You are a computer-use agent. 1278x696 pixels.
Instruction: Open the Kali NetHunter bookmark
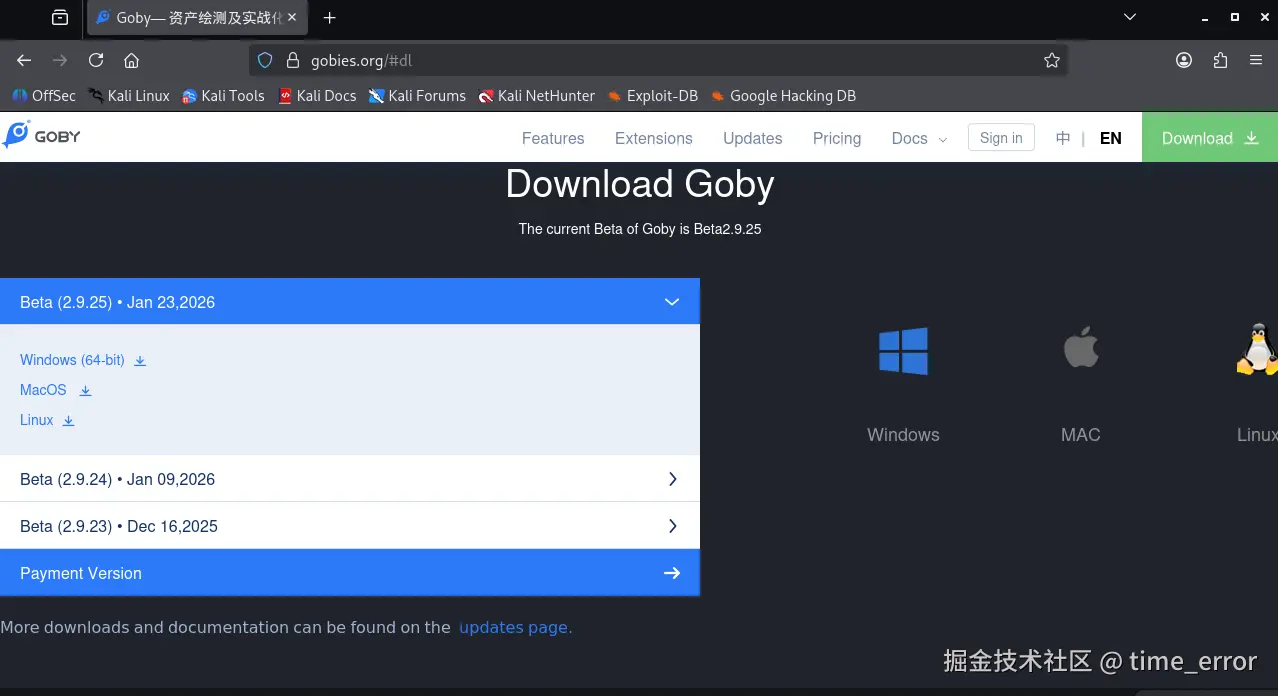point(537,96)
